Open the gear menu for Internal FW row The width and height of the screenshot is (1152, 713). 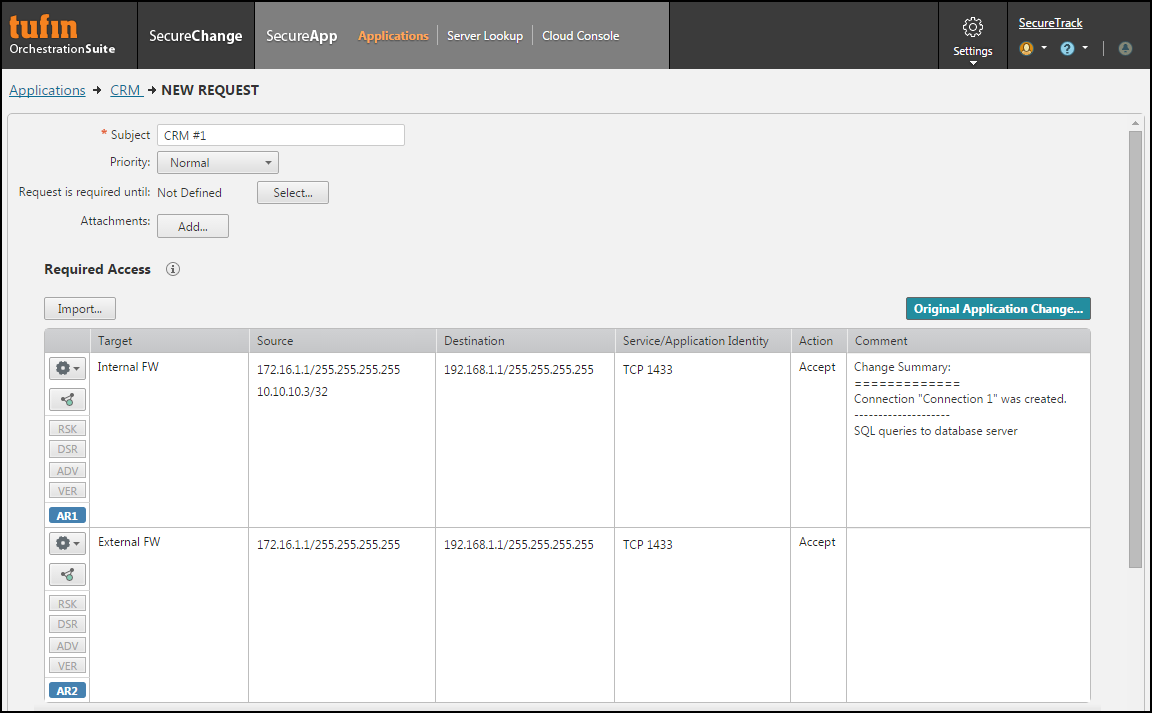pos(67,368)
